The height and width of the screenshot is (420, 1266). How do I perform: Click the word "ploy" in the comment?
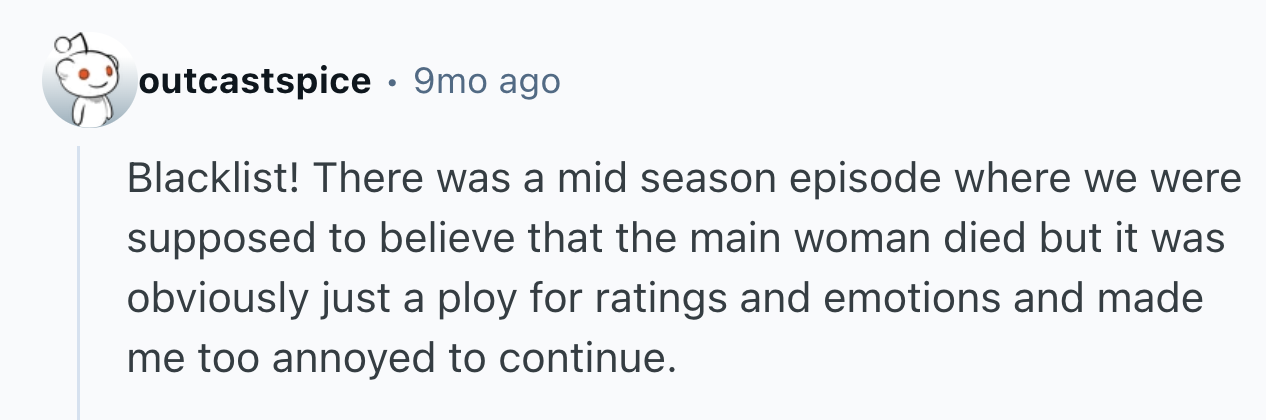click(465, 299)
